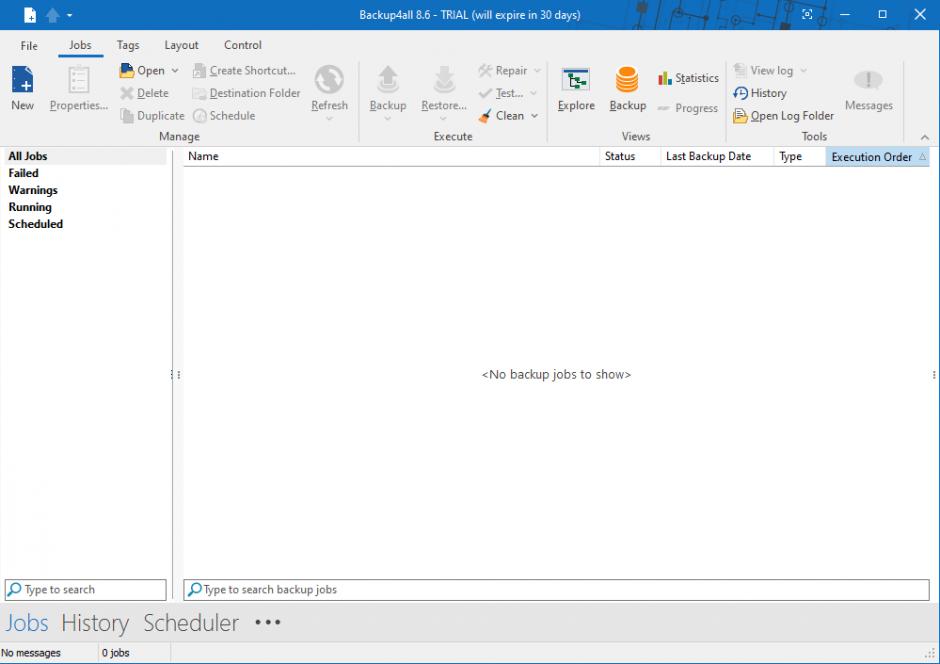Sort by the Name column header
This screenshot has height=664, width=940.
[391, 156]
